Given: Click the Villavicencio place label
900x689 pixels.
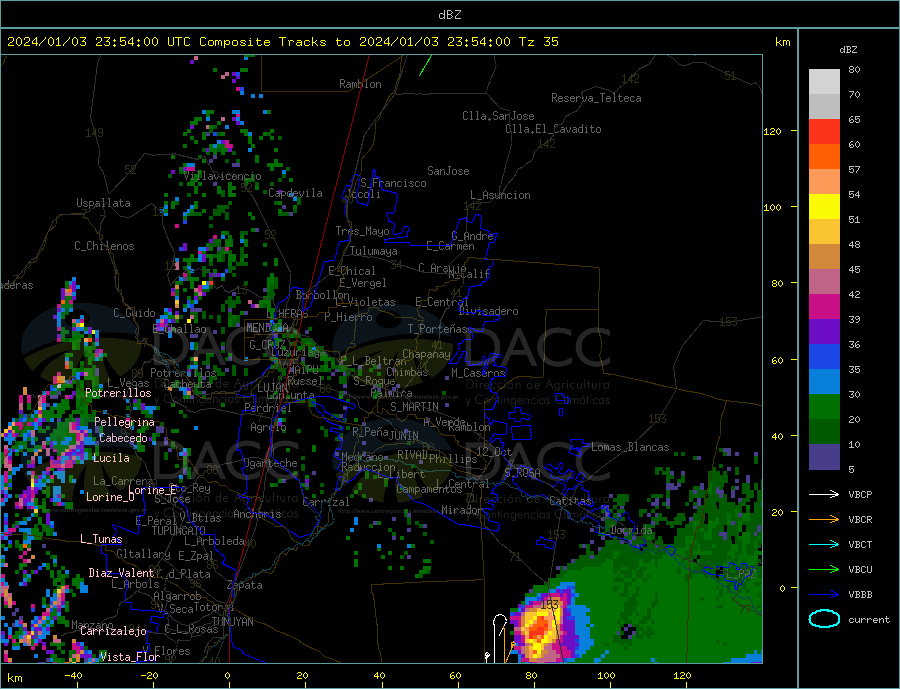Looking at the screenshot, I should pos(222,176).
